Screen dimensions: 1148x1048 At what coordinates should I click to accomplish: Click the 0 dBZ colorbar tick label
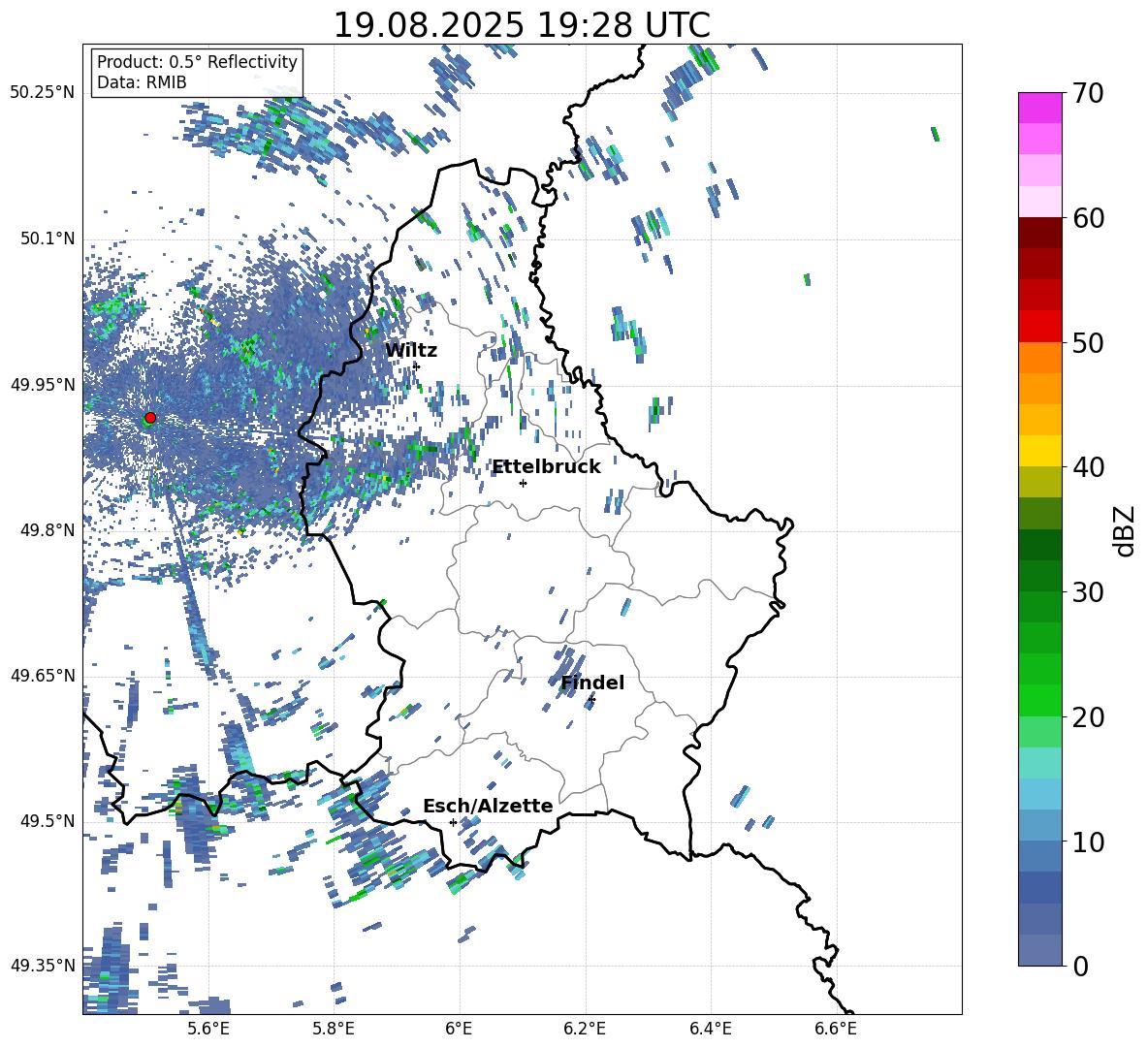(1080, 966)
